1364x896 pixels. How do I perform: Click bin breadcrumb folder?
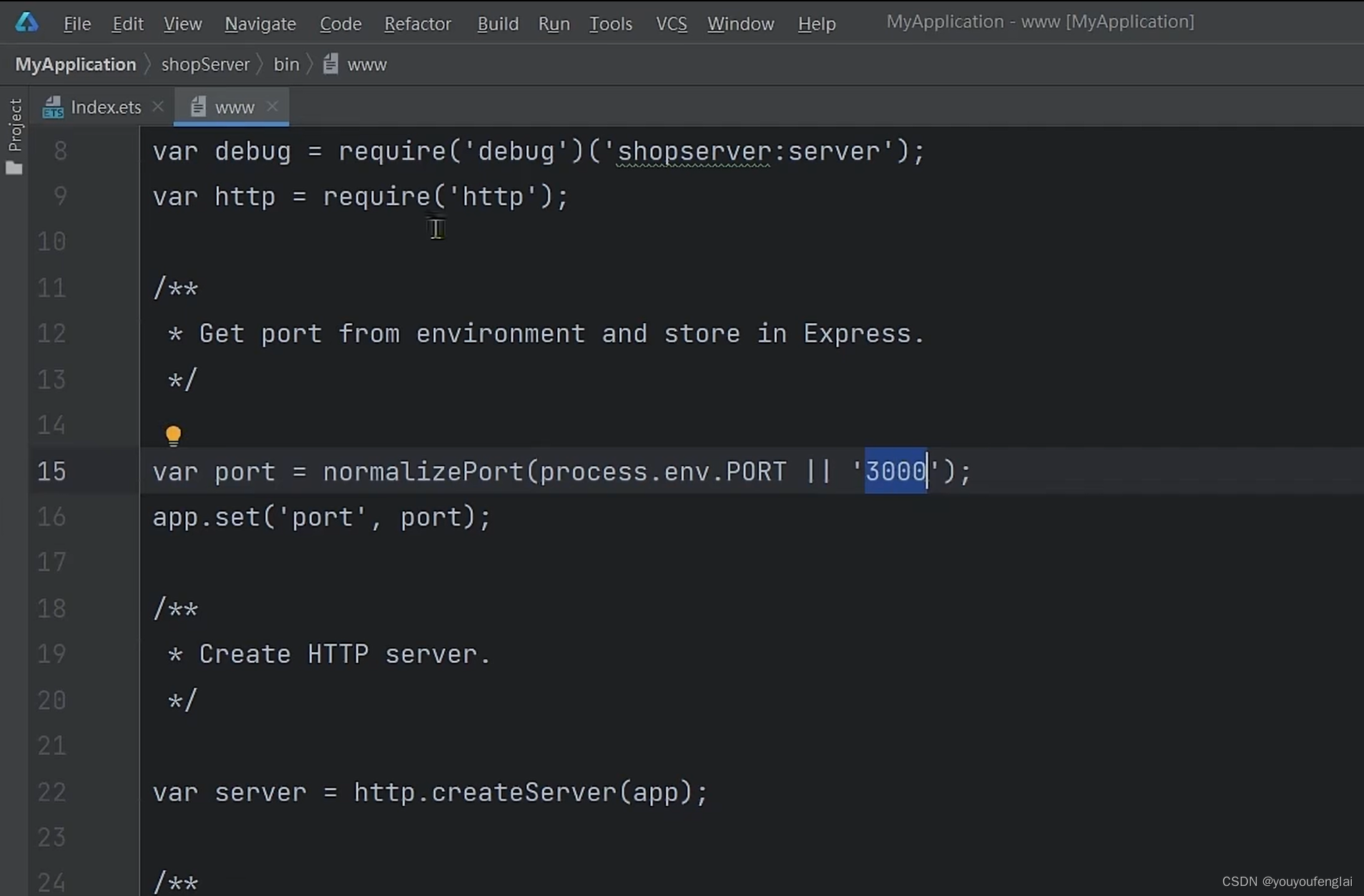(x=286, y=64)
